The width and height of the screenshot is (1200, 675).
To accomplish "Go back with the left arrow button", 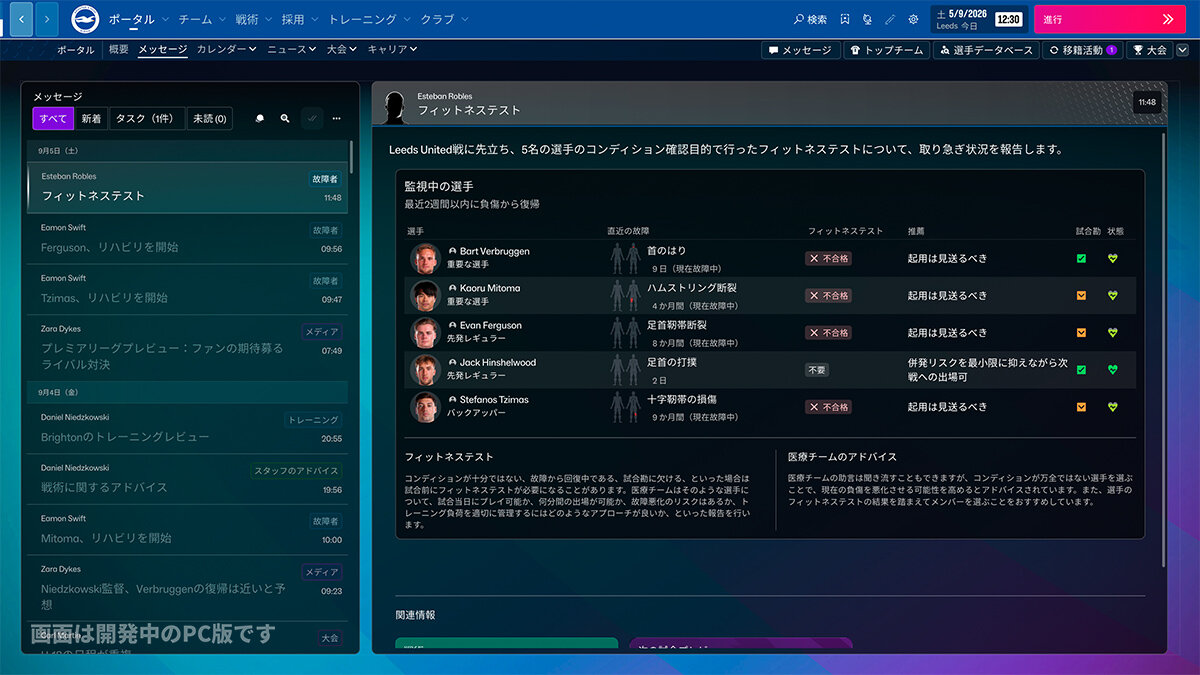I will (x=21, y=19).
